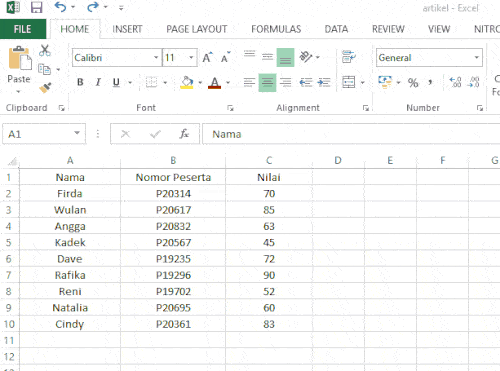Screen dimensions: 500x371
Task: Switch to the PAGE LAYOUT tab
Action: tap(197, 29)
